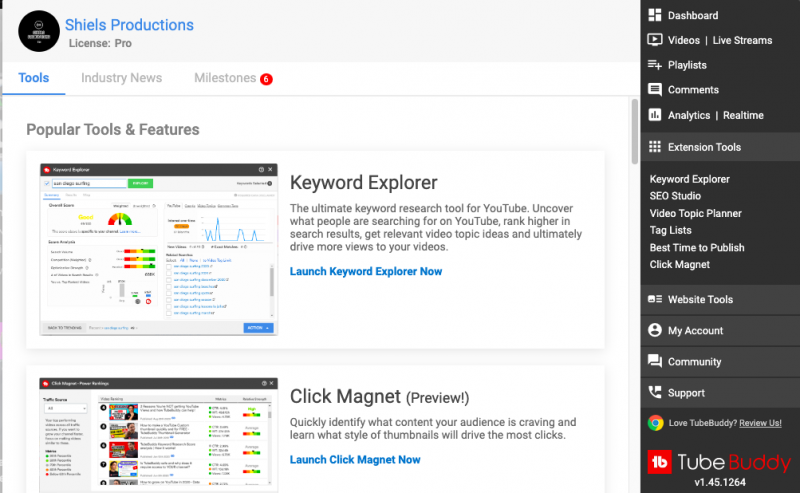Open SEO Studio from the sidebar

pos(675,196)
